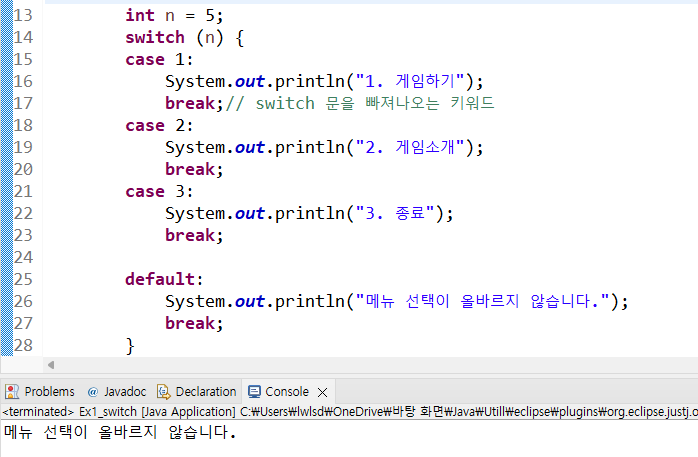Click line number 28 in gutter
Screen dimensions: 698x457
tap(23, 345)
